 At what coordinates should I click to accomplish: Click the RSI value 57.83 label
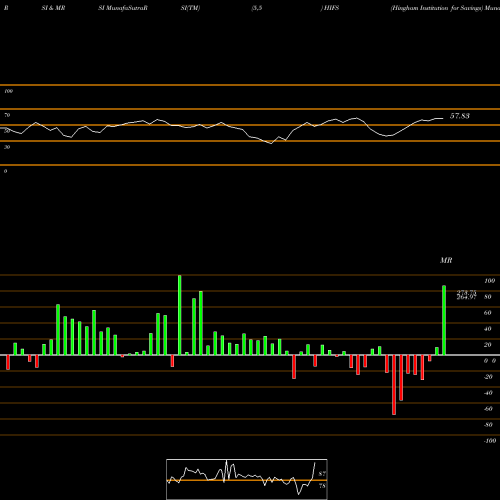(x=460, y=116)
